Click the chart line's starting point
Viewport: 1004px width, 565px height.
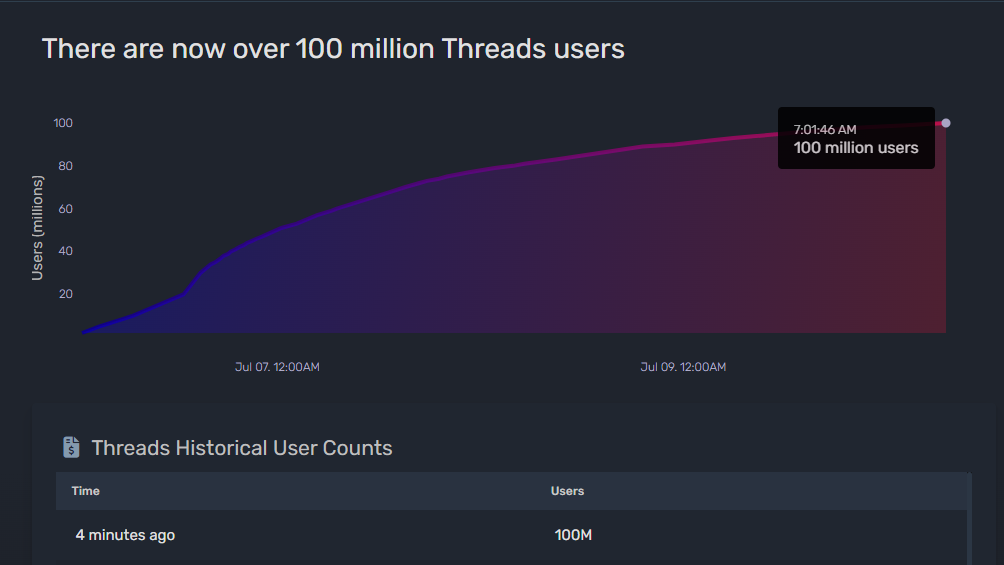[x=84, y=331]
